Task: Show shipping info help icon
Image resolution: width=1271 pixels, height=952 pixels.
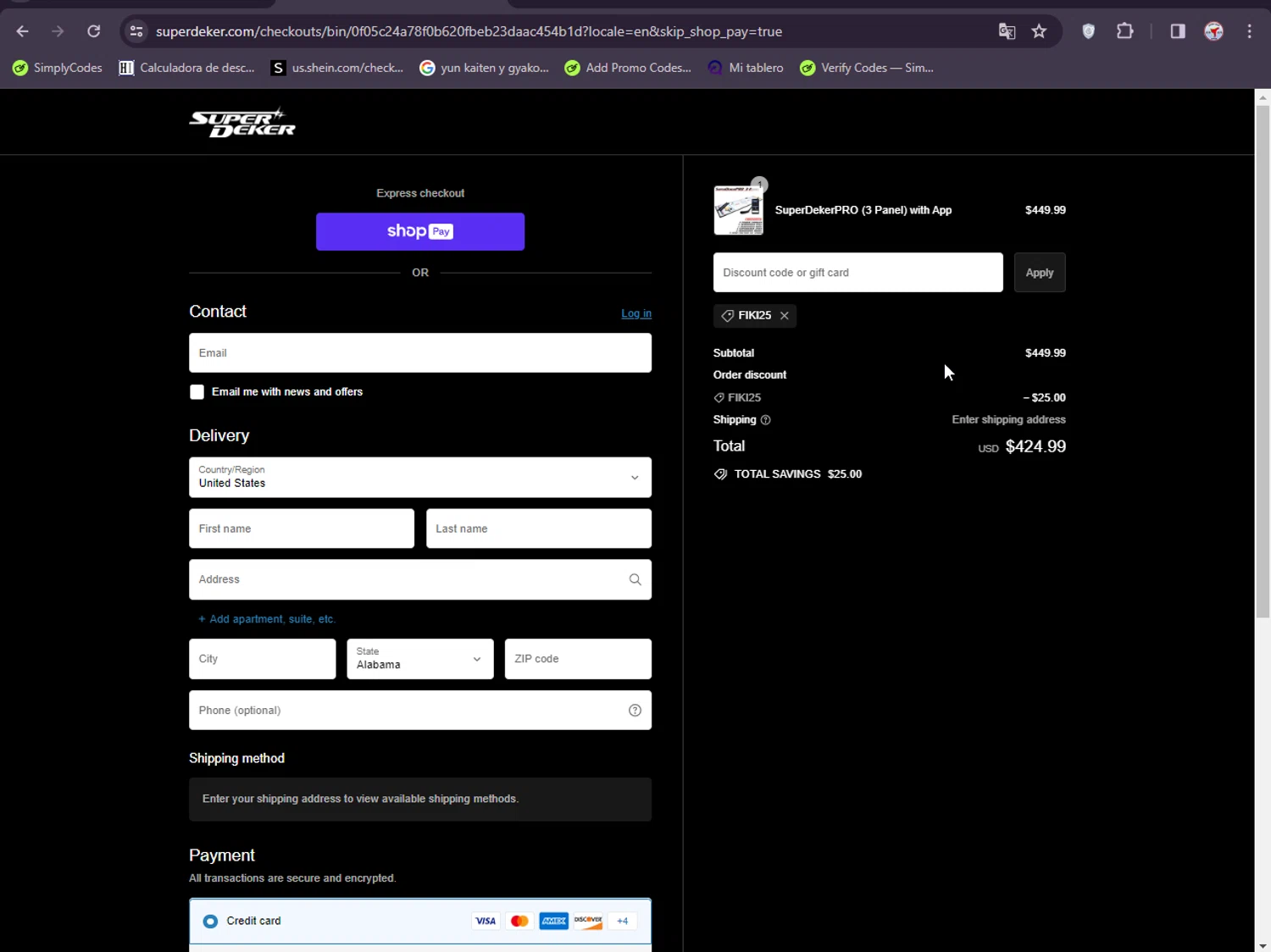Action: point(766,420)
